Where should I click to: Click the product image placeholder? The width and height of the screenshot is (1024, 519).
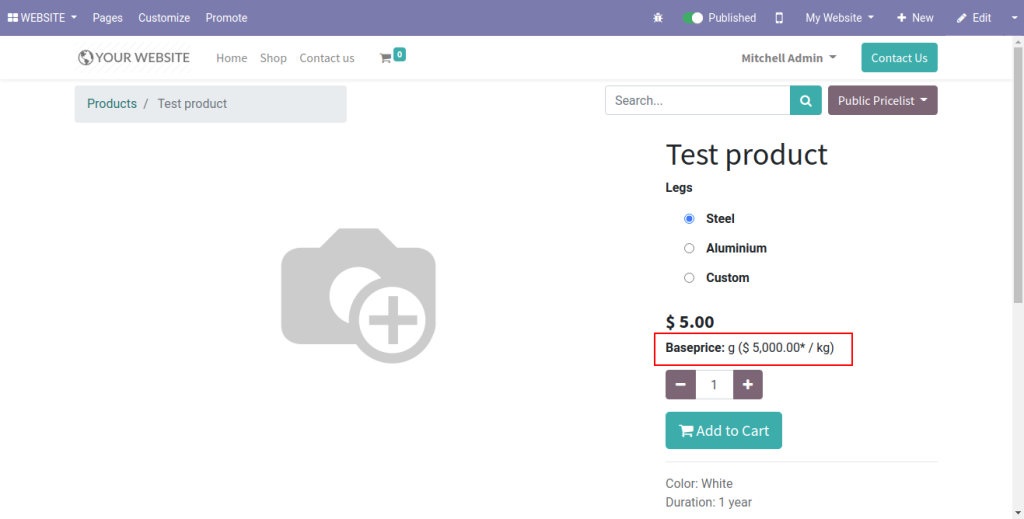pos(359,295)
